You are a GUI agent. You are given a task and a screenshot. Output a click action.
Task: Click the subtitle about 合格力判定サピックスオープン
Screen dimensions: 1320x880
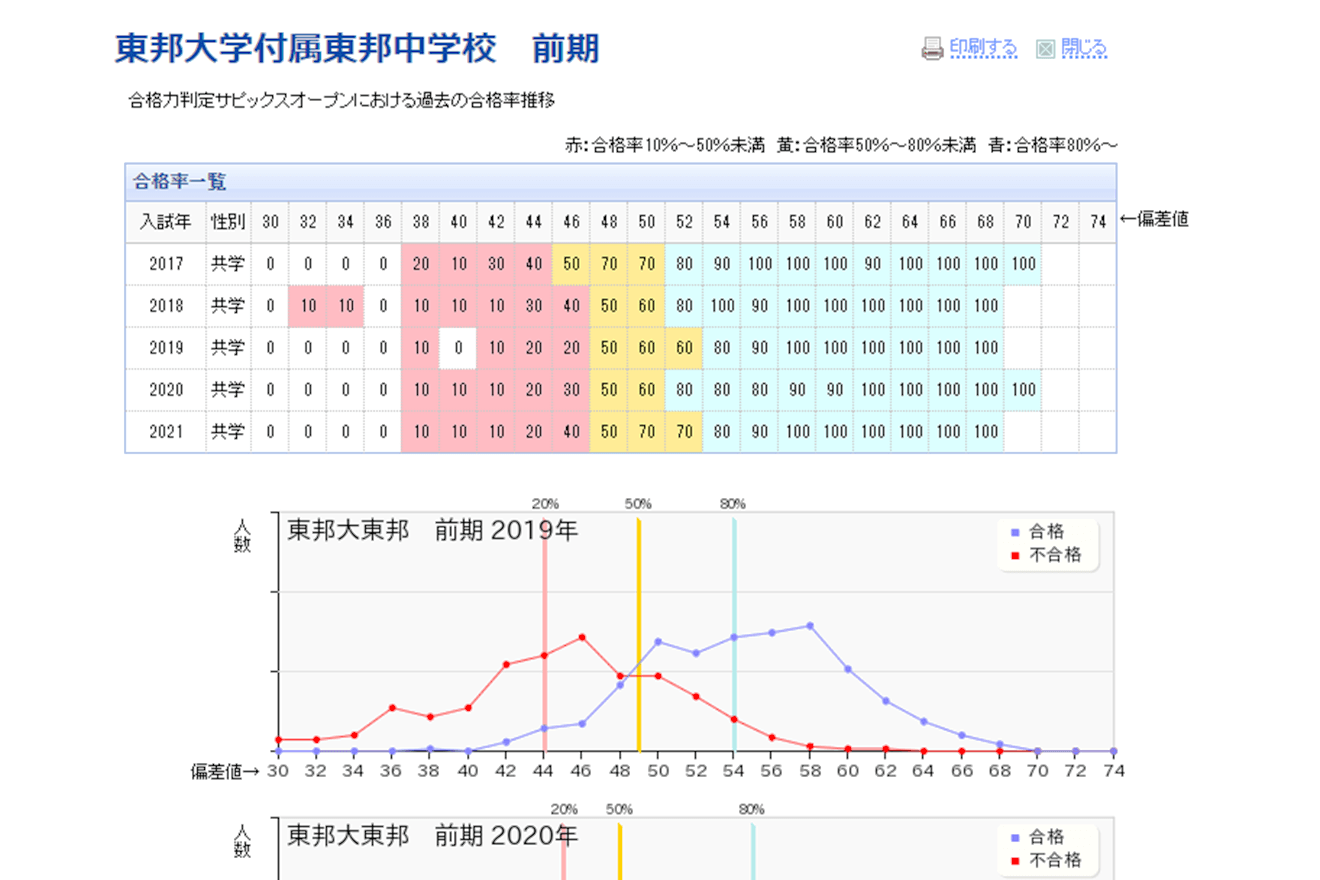(341, 101)
